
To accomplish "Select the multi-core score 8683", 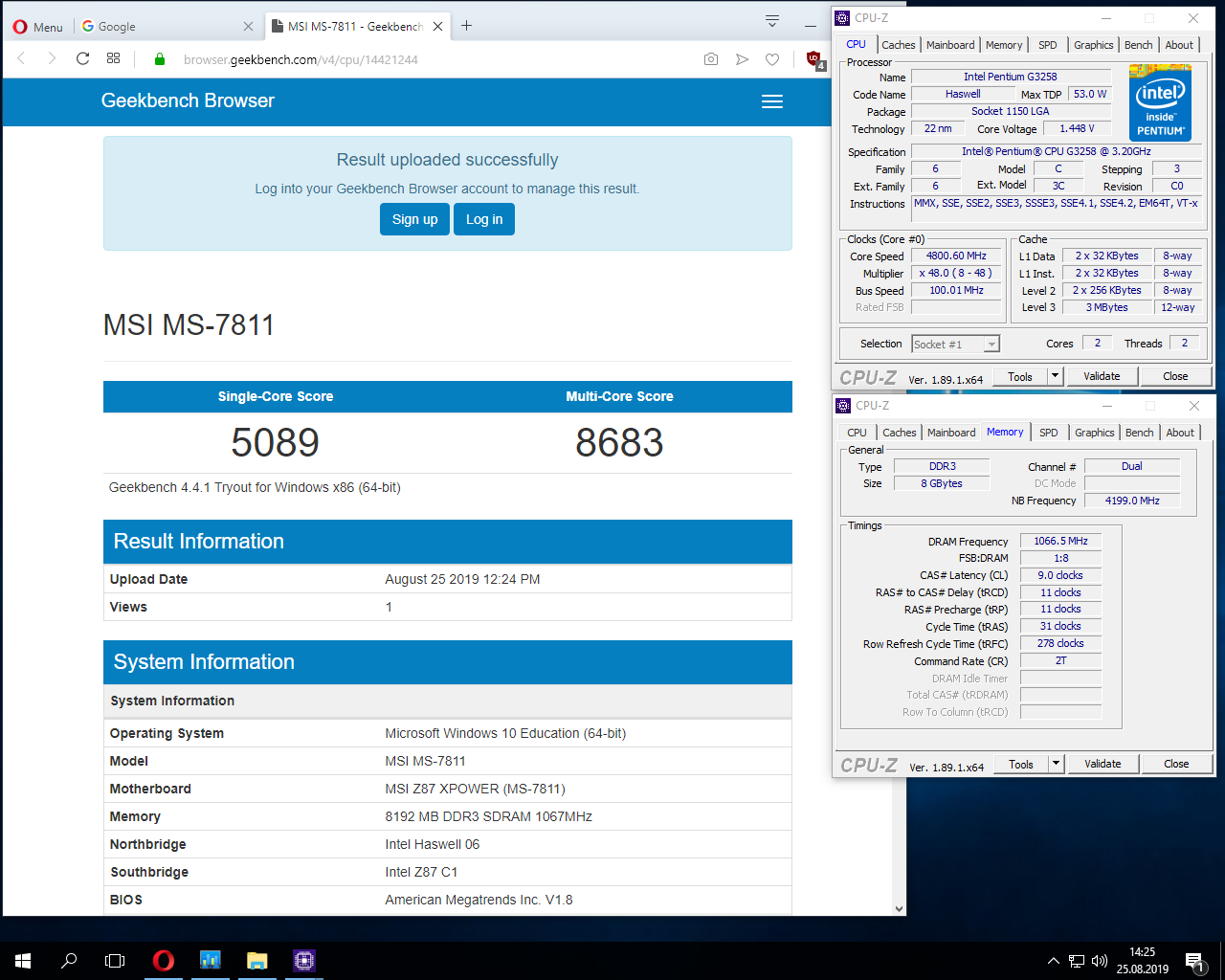I will click(619, 442).
